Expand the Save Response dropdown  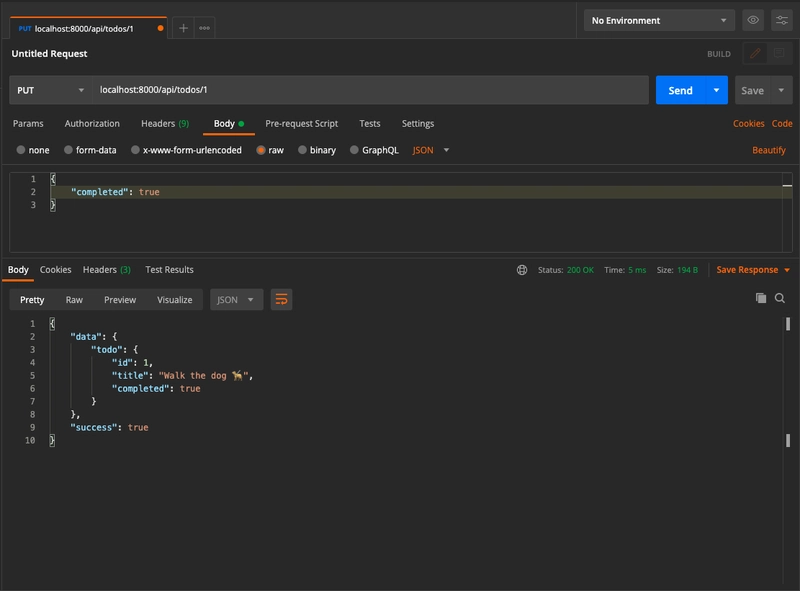coord(787,270)
